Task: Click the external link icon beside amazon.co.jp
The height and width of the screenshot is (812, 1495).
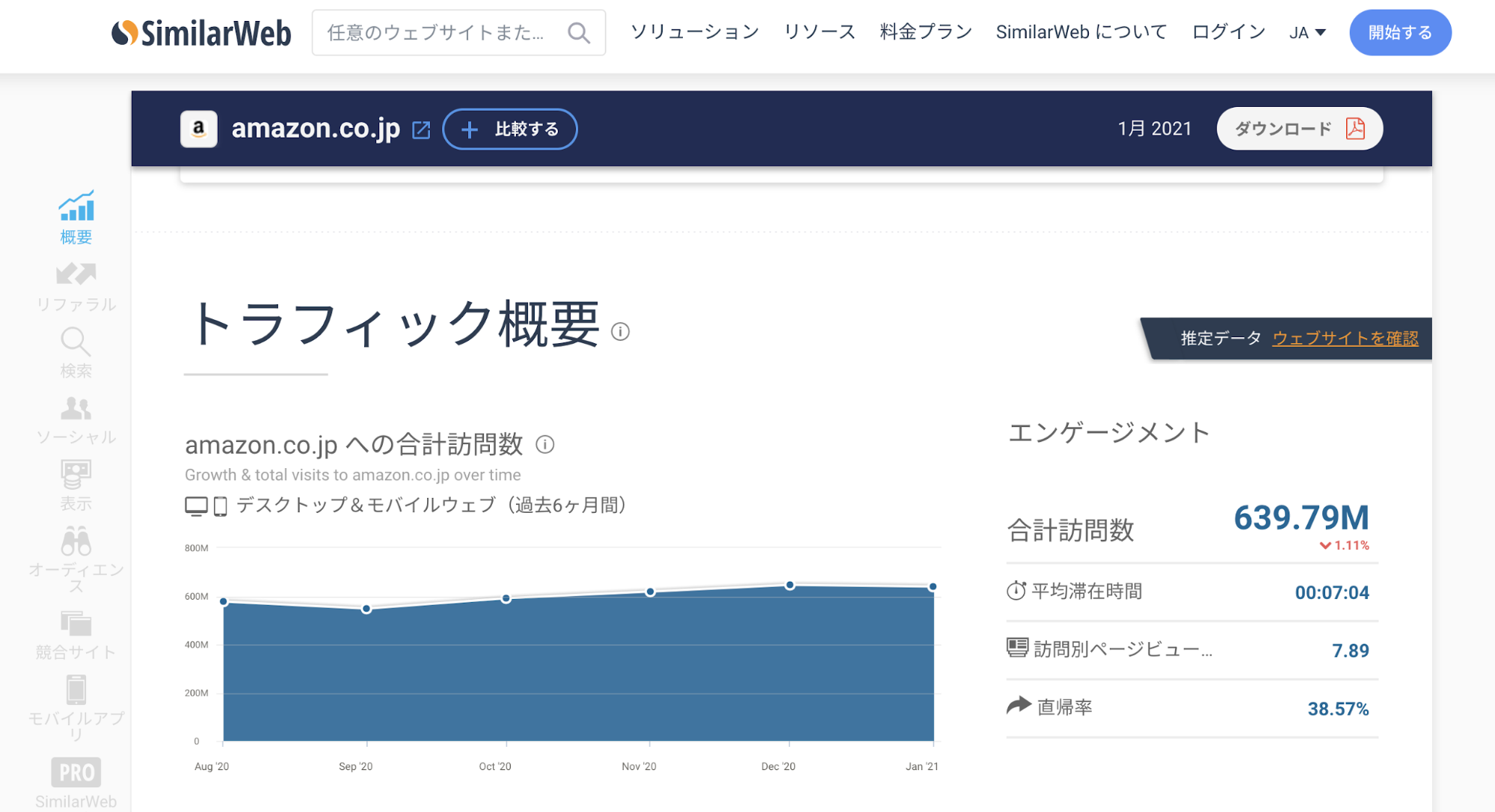Action: [x=421, y=129]
